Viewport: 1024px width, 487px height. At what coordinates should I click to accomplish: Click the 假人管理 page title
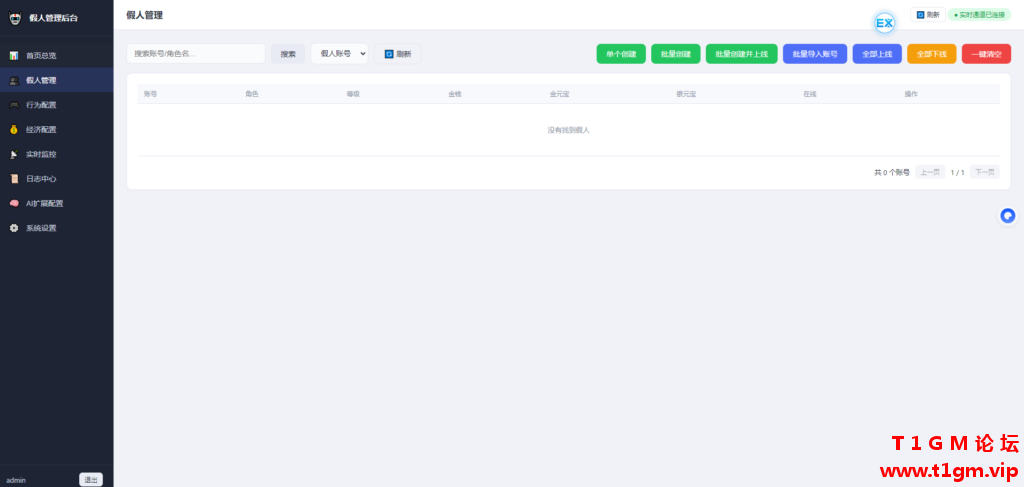144,15
